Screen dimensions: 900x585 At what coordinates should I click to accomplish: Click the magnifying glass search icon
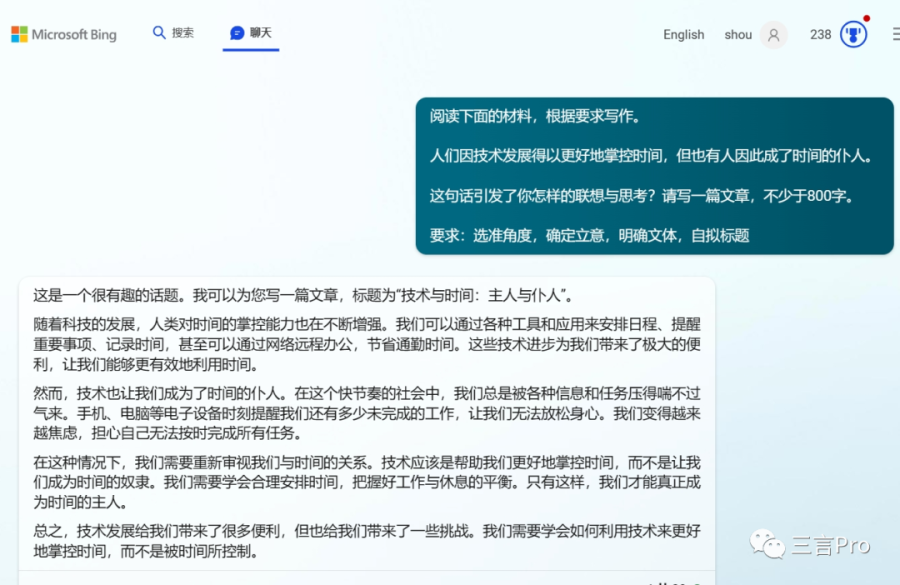tap(159, 33)
